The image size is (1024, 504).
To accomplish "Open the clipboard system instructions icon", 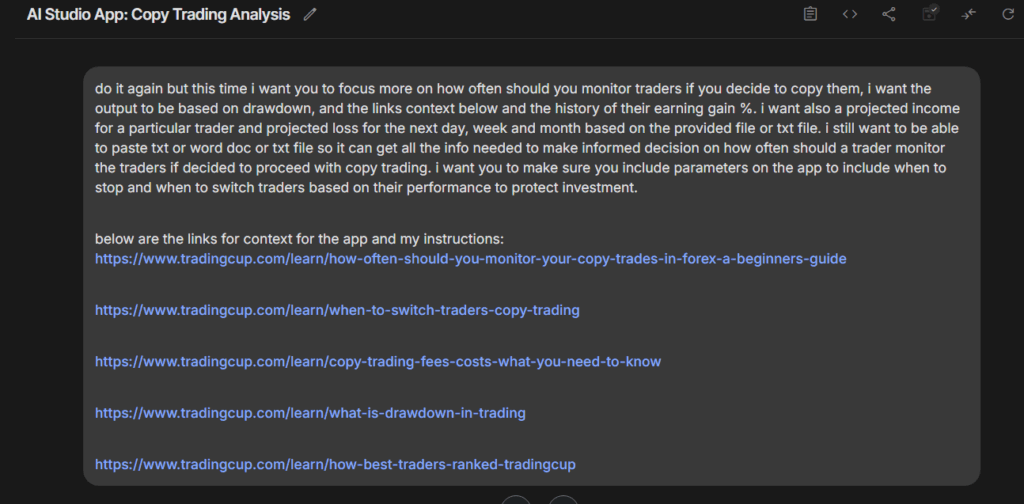I will click(x=810, y=14).
